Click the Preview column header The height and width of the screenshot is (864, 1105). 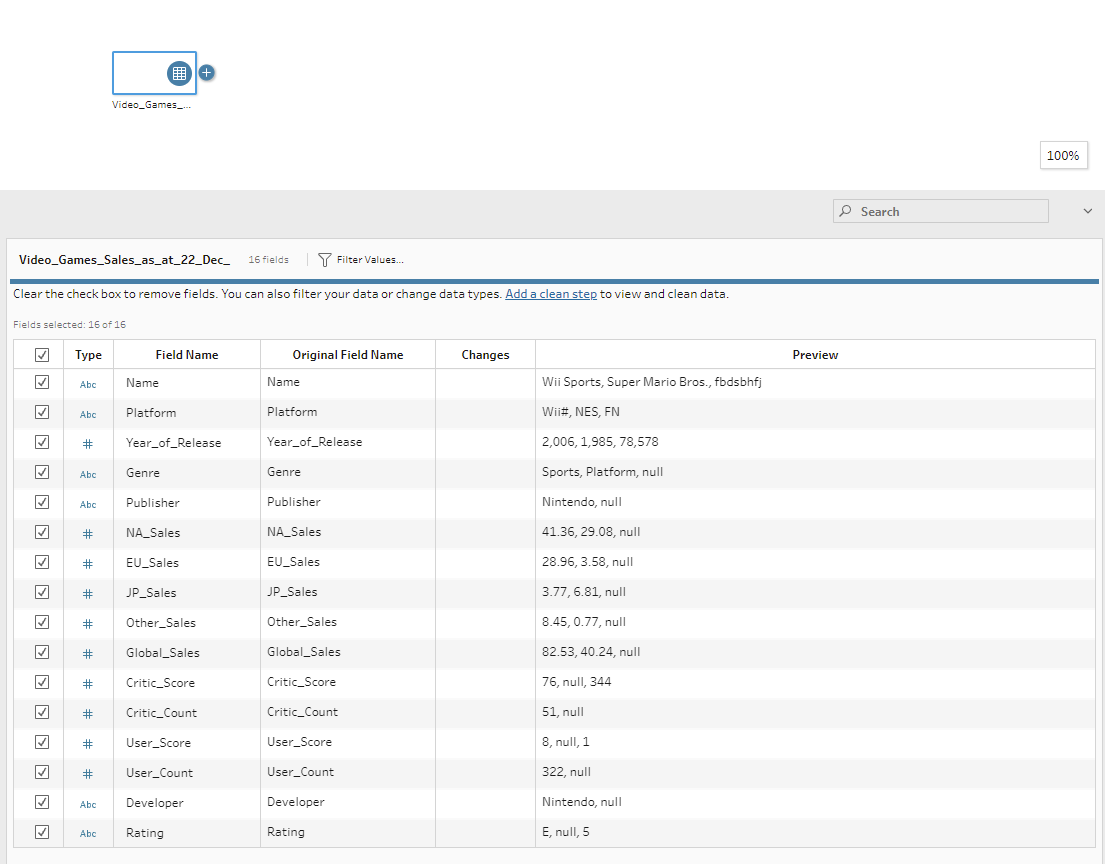pos(815,354)
